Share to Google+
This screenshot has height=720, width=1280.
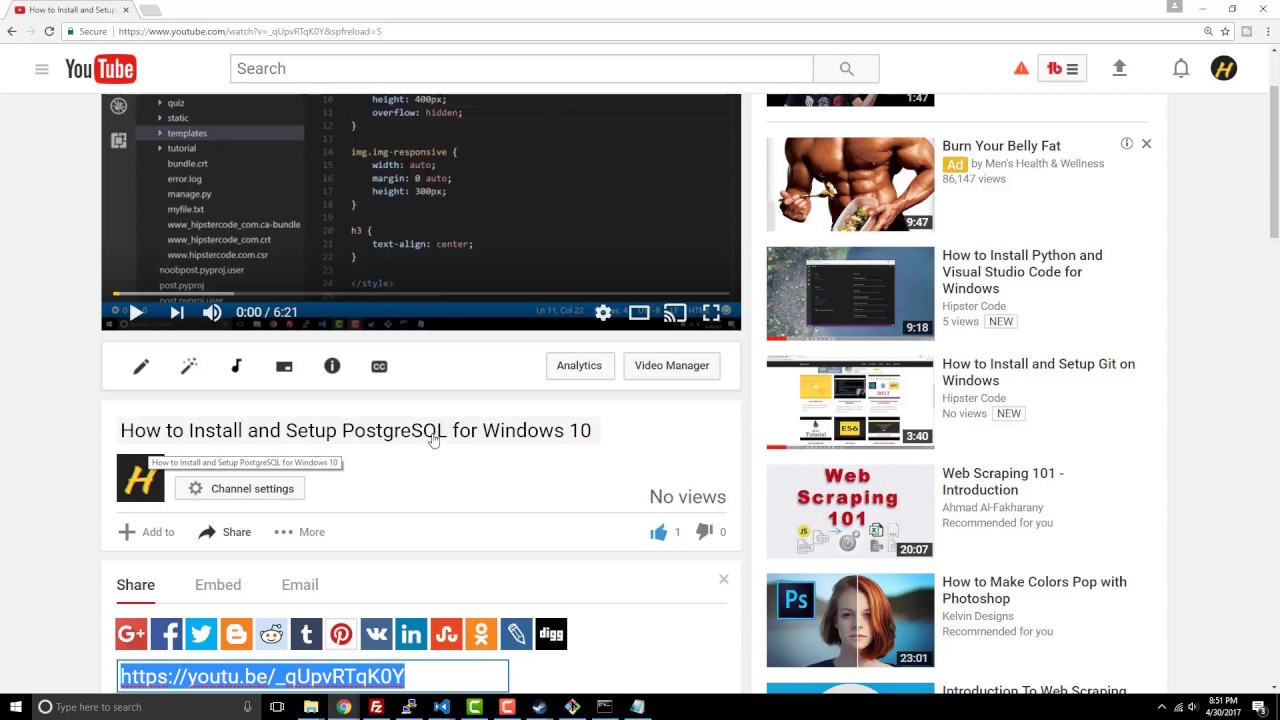(x=131, y=634)
